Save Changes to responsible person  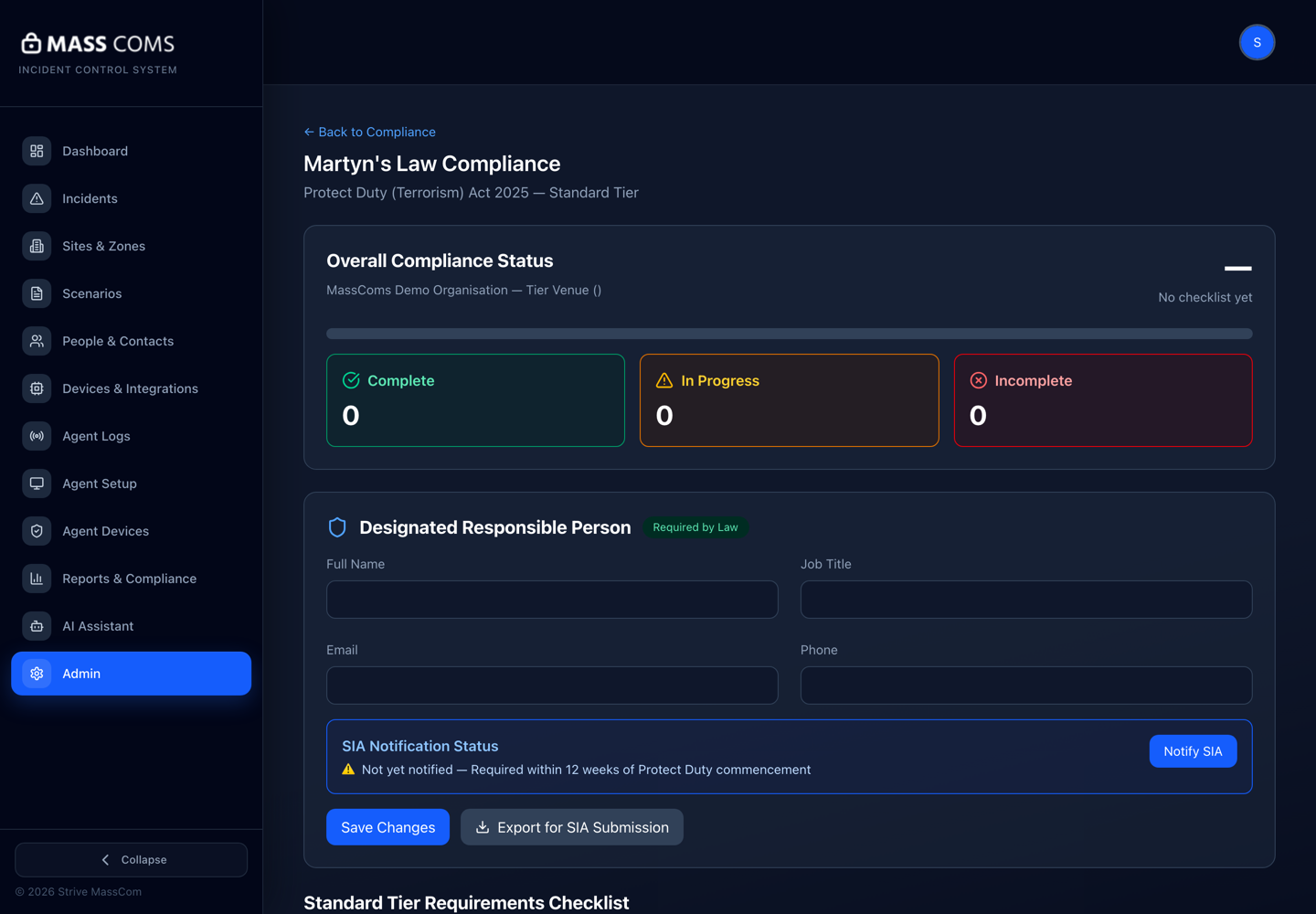387,827
